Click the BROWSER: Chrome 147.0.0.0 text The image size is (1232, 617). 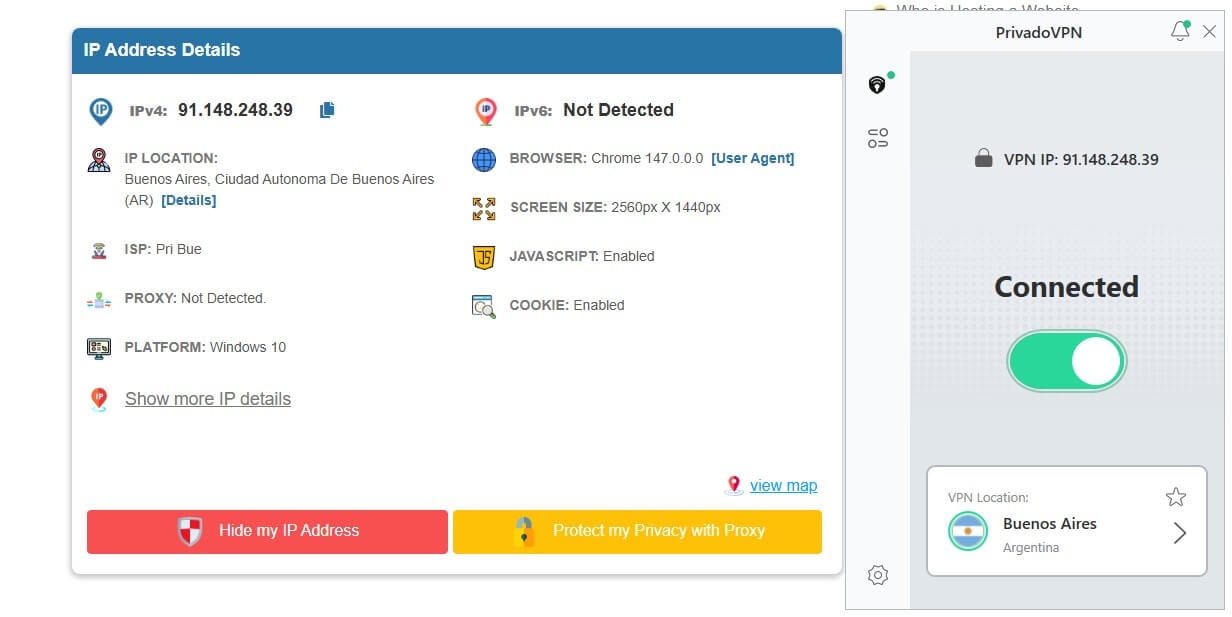point(606,158)
